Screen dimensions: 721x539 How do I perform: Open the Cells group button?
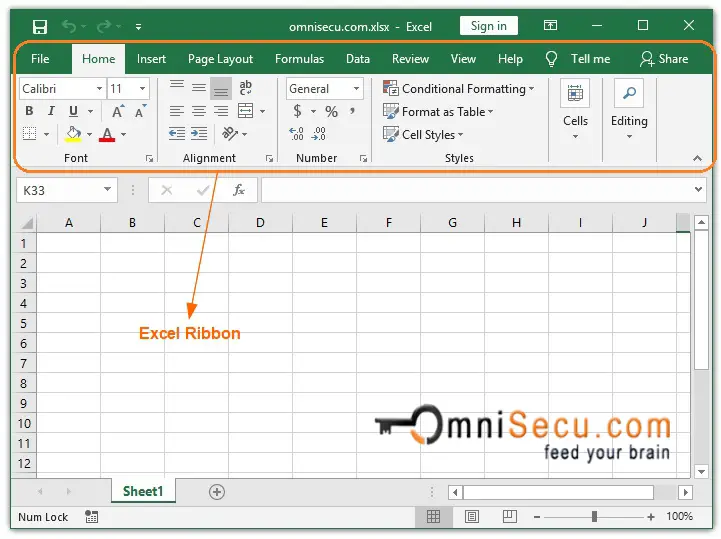[575, 110]
